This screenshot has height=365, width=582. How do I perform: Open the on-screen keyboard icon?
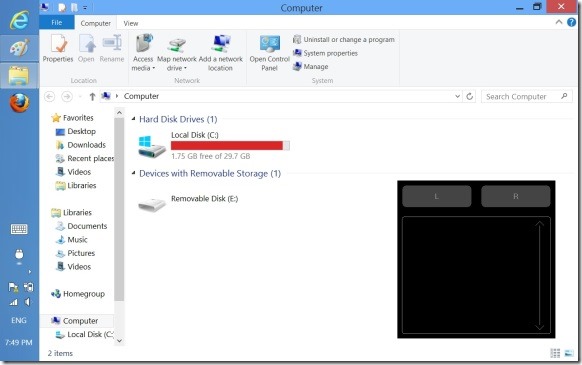[x=19, y=229]
